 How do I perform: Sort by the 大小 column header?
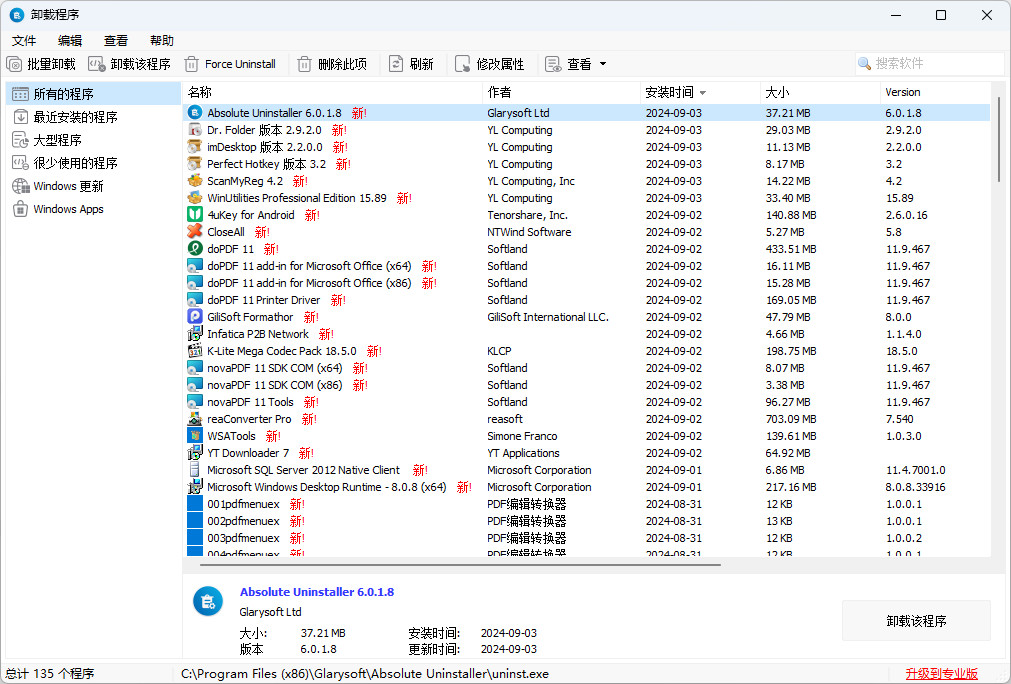(x=820, y=92)
